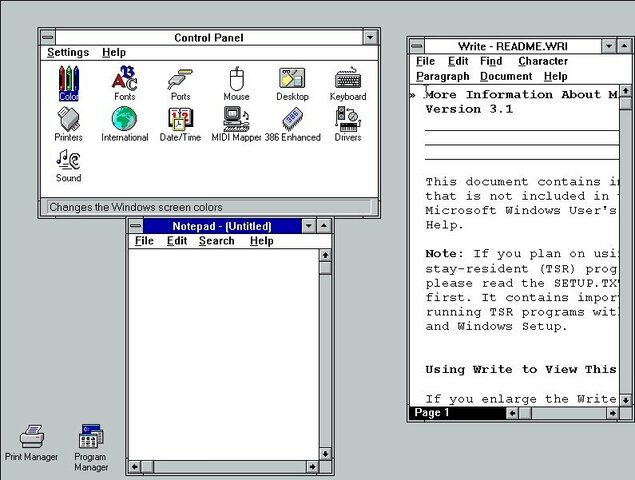Image resolution: width=635 pixels, height=480 pixels.
Task: Click the Notepad - (Untitled) title bar
Action: pos(222,226)
